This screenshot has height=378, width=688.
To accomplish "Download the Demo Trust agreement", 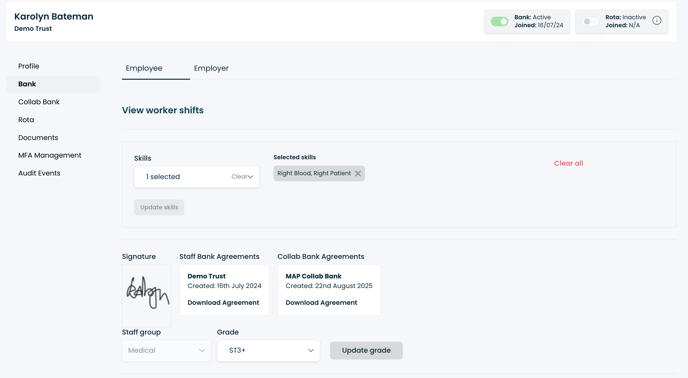I will pos(223,302).
